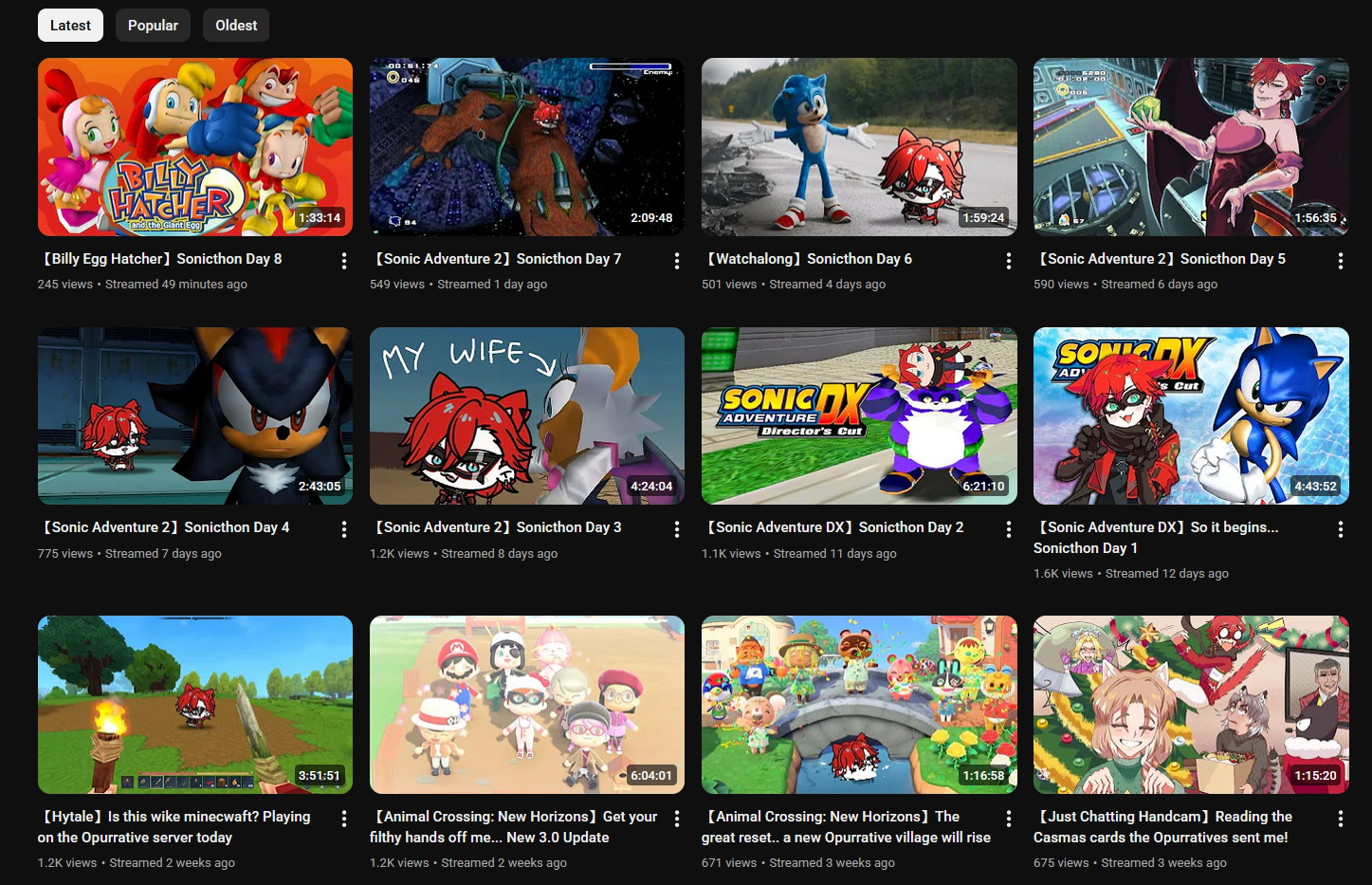The width and height of the screenshot is (1372, 885).
Task: Click the Hytale 'Is this wike minecwaft?' title
Action: tap(174, 827)
